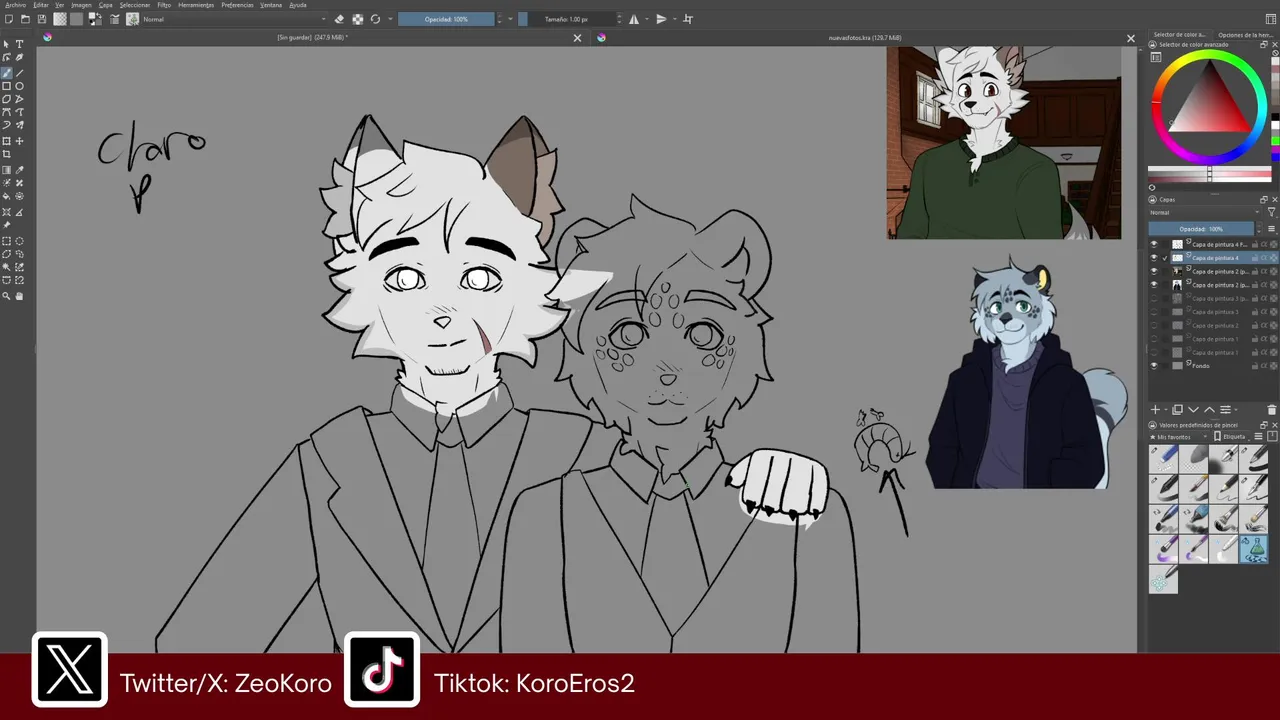This screenshot has width=1280, height=720.
Task: Open the Herramientas menu
Action: (195, 5)
